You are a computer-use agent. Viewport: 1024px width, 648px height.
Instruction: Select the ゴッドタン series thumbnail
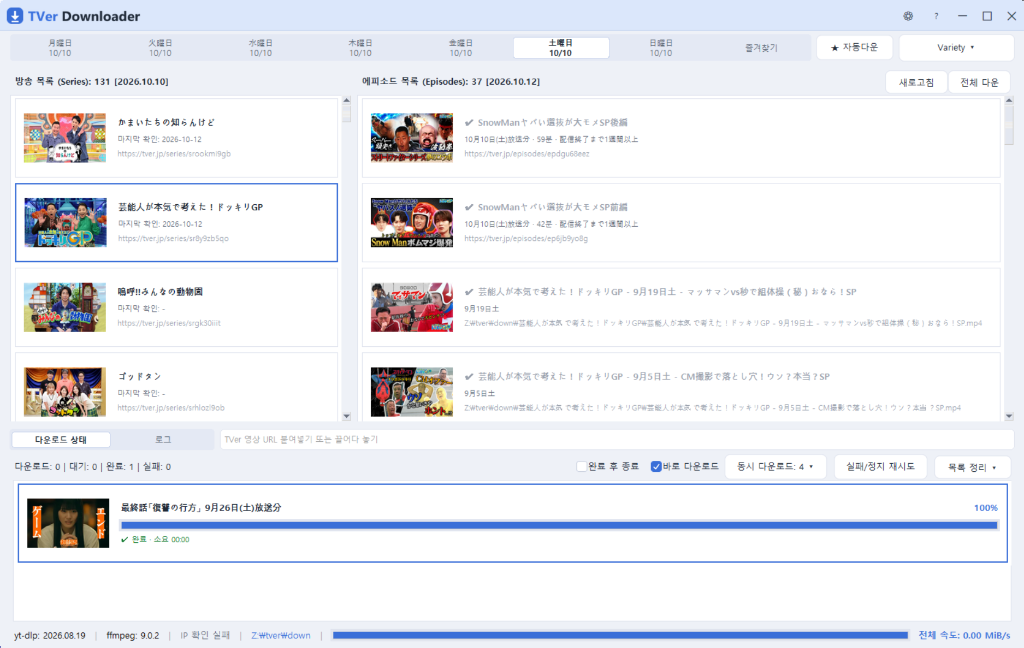[x=65, y=392]
